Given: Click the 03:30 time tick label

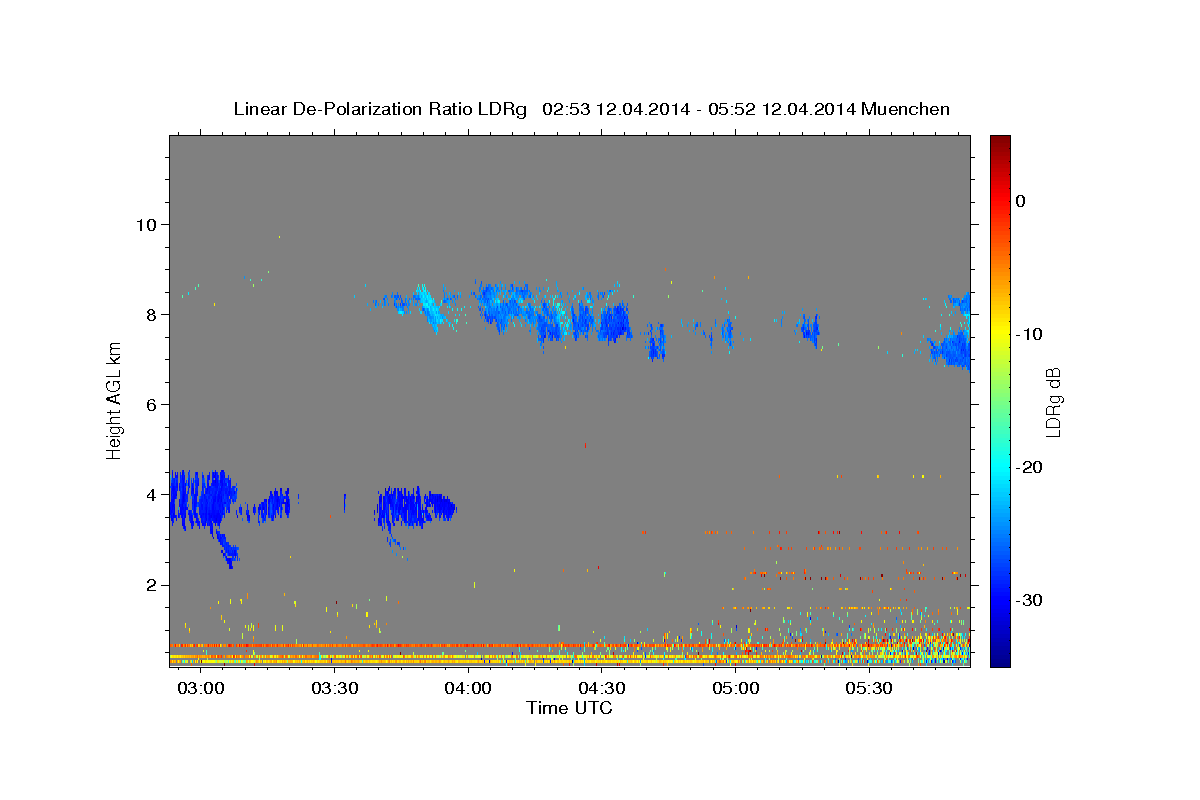Looking at the screenshot, I should click(335, 689).
